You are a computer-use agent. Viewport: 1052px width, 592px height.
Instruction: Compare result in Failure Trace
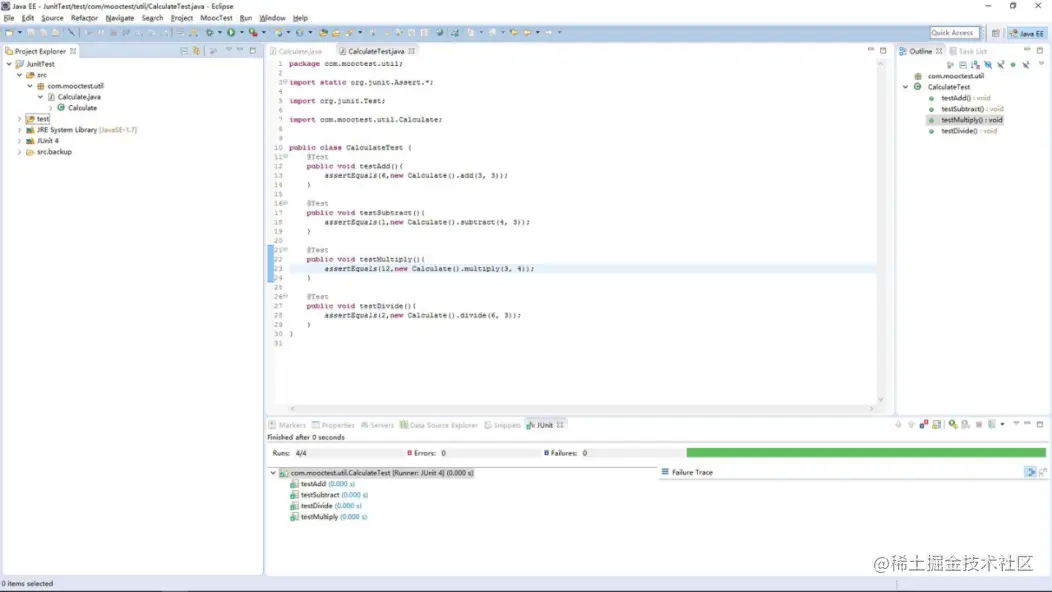coord(1042,473)
